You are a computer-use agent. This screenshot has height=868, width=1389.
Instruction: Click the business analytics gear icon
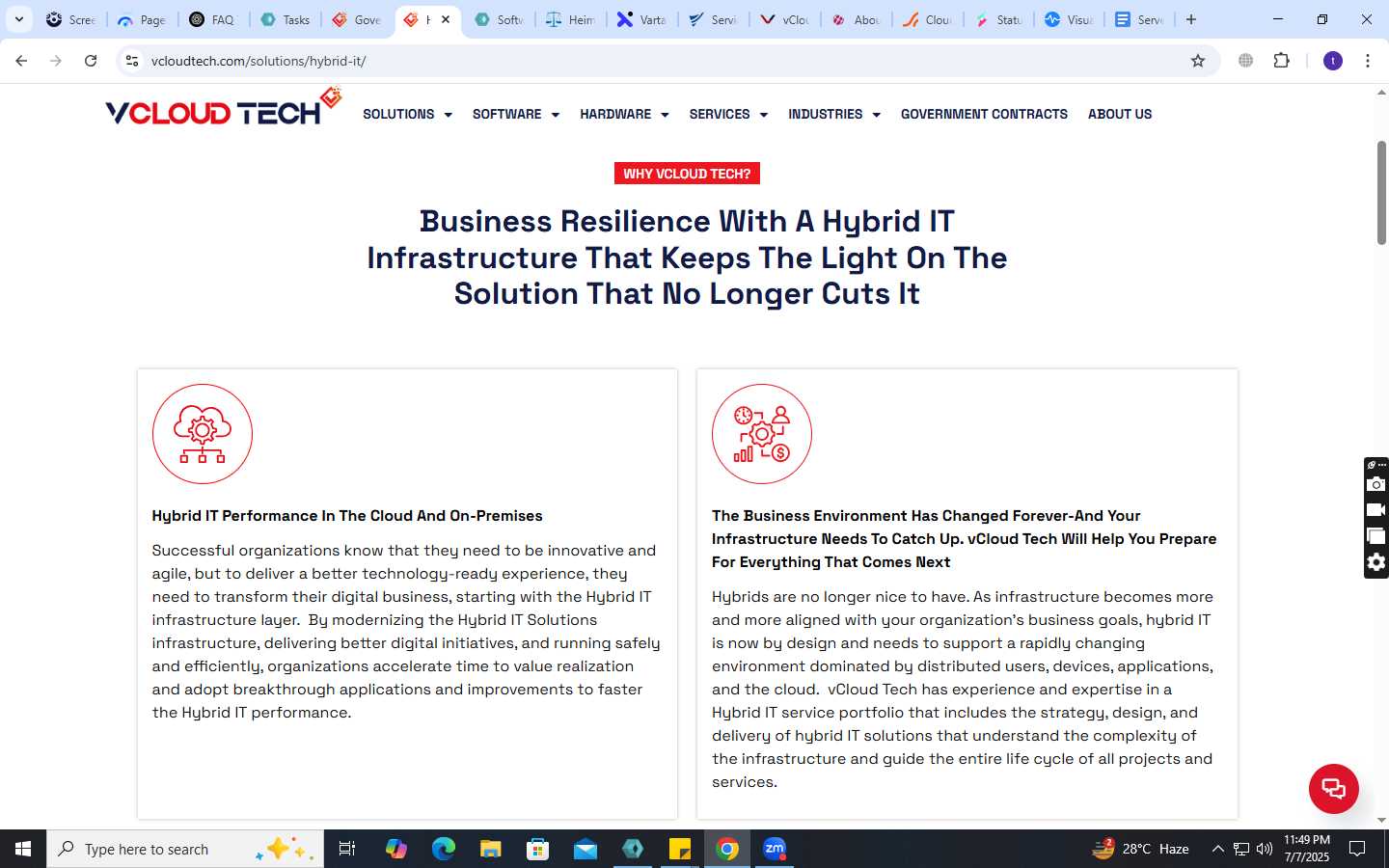pyautogui.click(x=762, y=434)
